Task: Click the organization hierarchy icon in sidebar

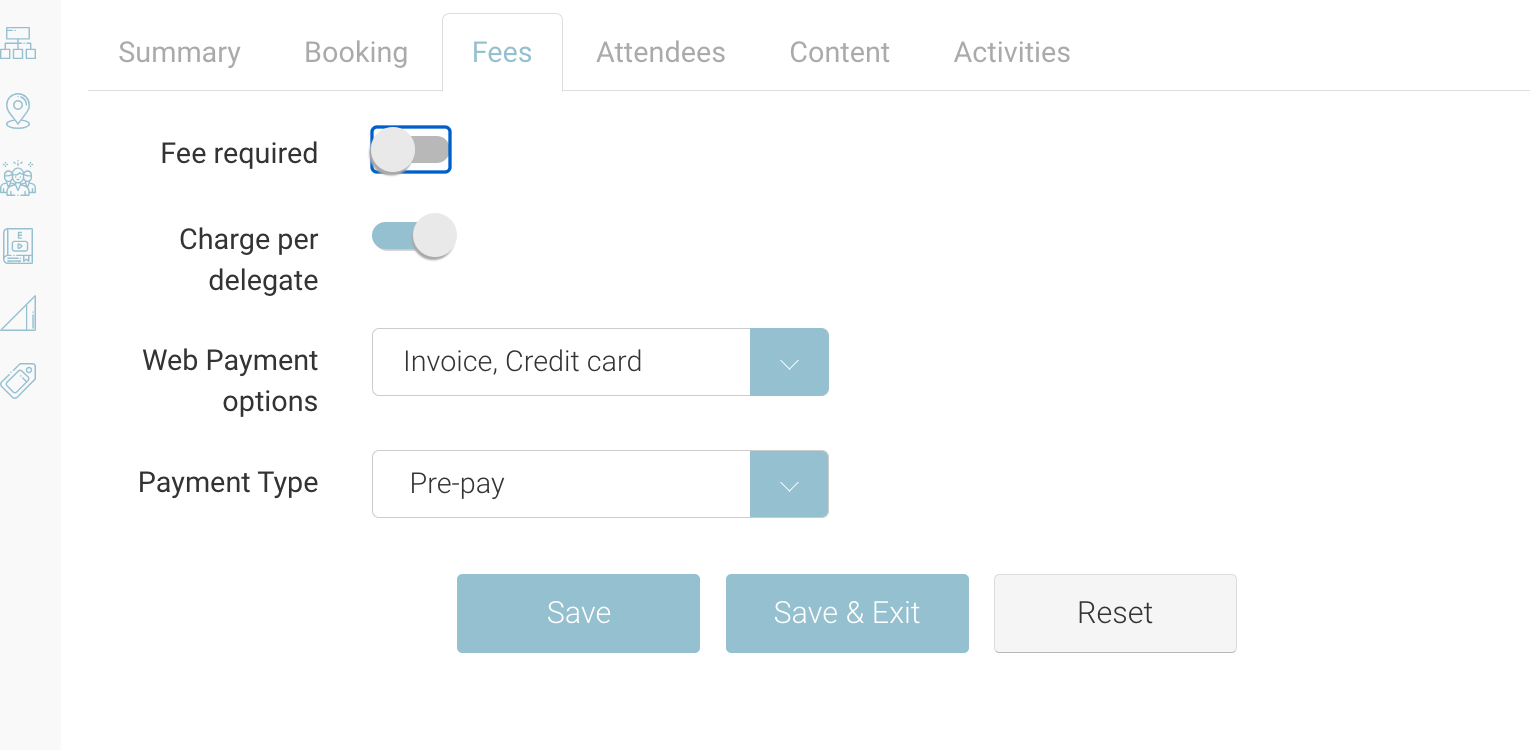Action: point(18,43)
